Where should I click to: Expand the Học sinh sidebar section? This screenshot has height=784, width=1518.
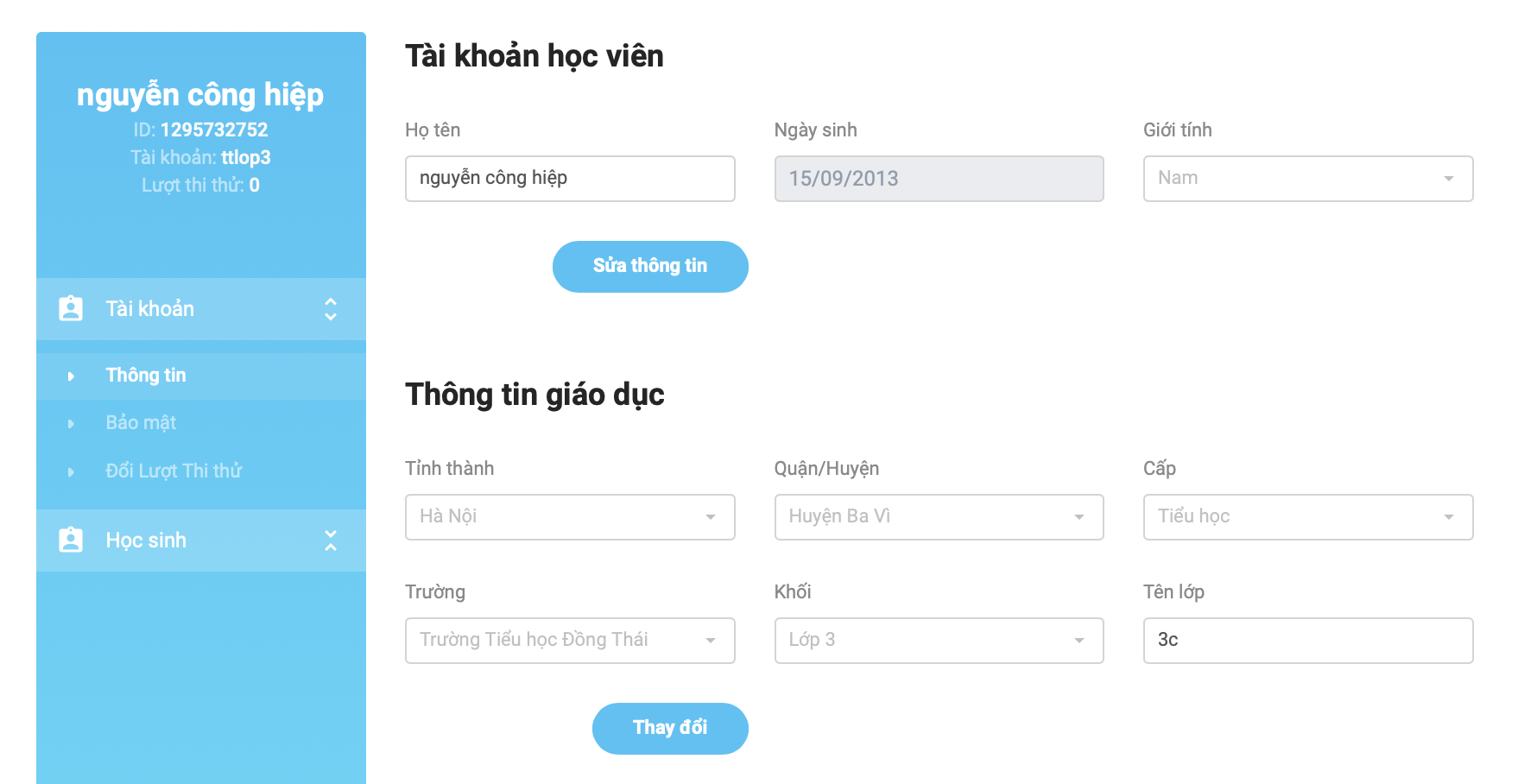point(330,541)
